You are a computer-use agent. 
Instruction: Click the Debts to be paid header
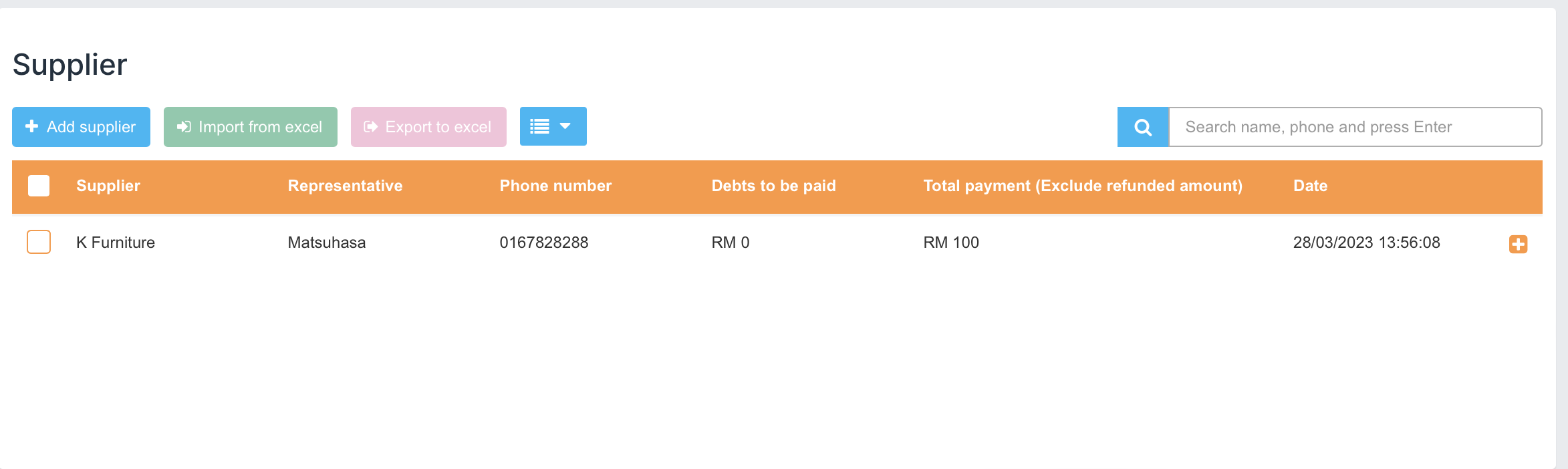(x=773, y=186)
